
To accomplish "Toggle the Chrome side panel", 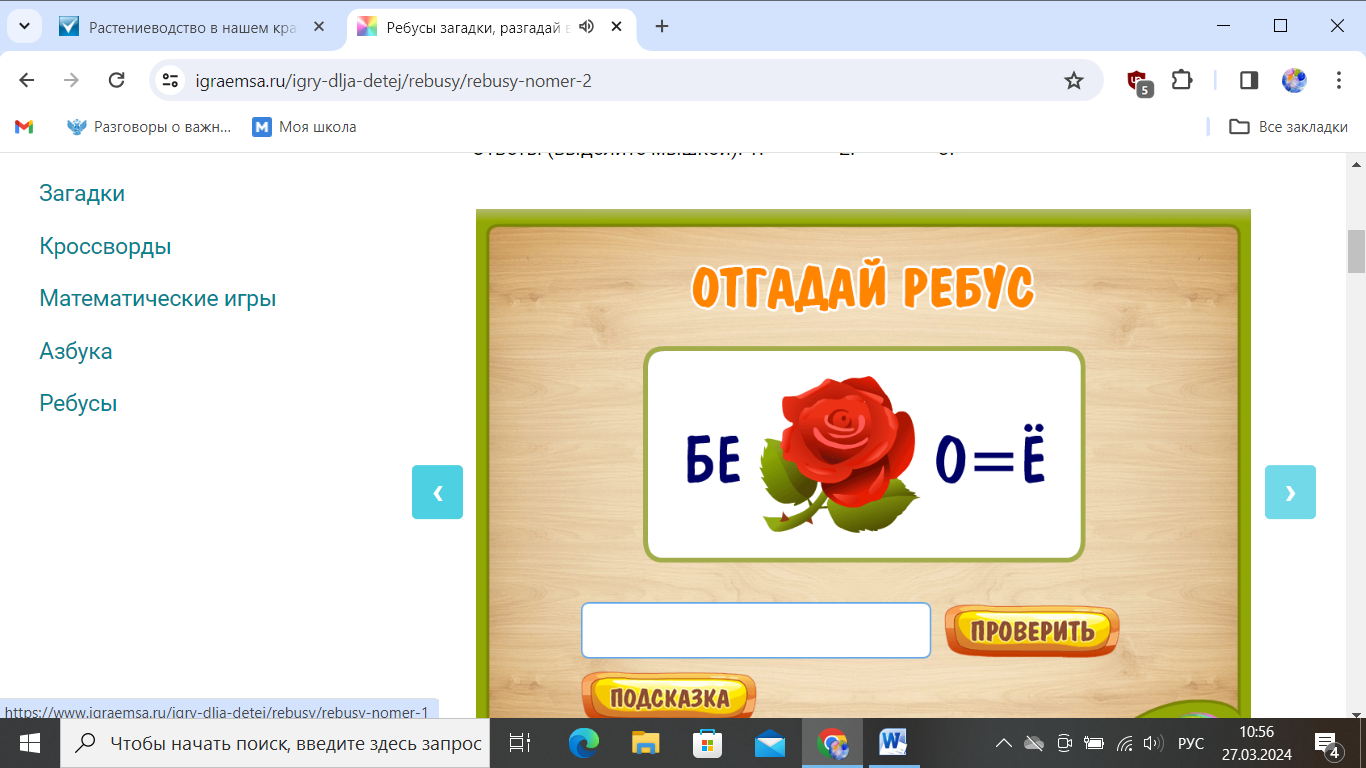I will click(1248, 80).
